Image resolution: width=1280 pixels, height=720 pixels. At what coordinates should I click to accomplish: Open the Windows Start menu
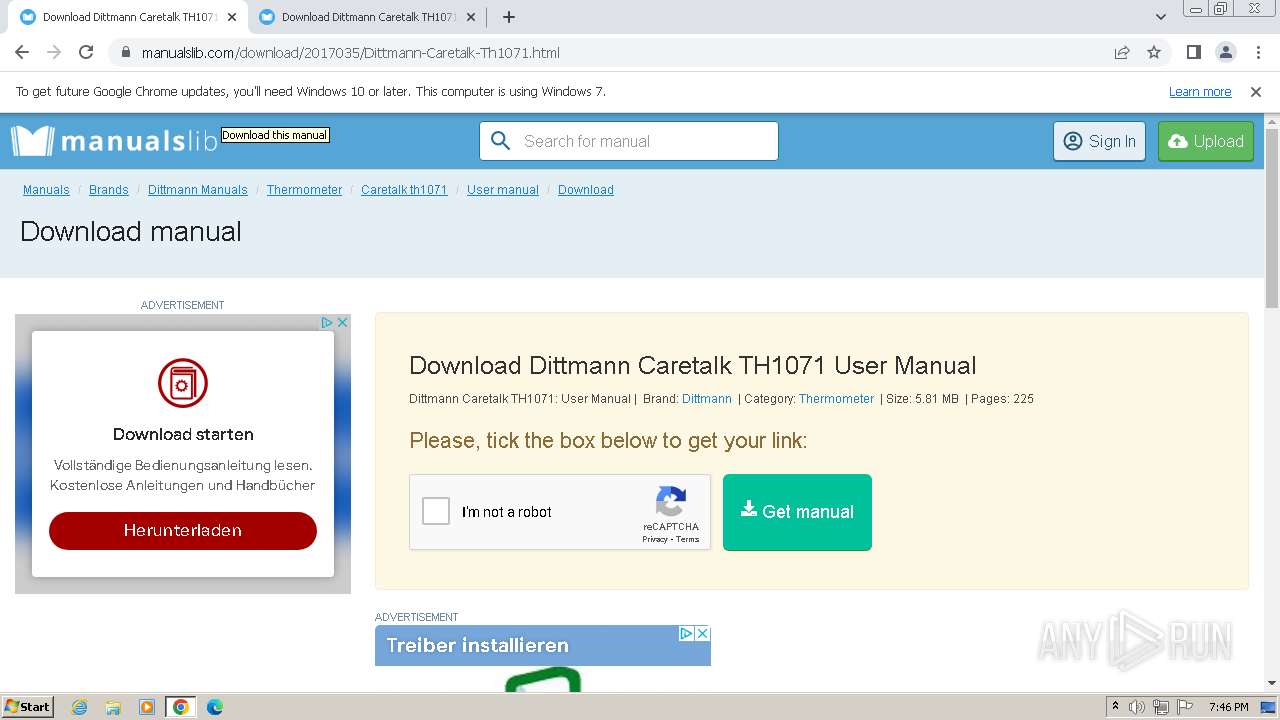[x=28, y=707]
